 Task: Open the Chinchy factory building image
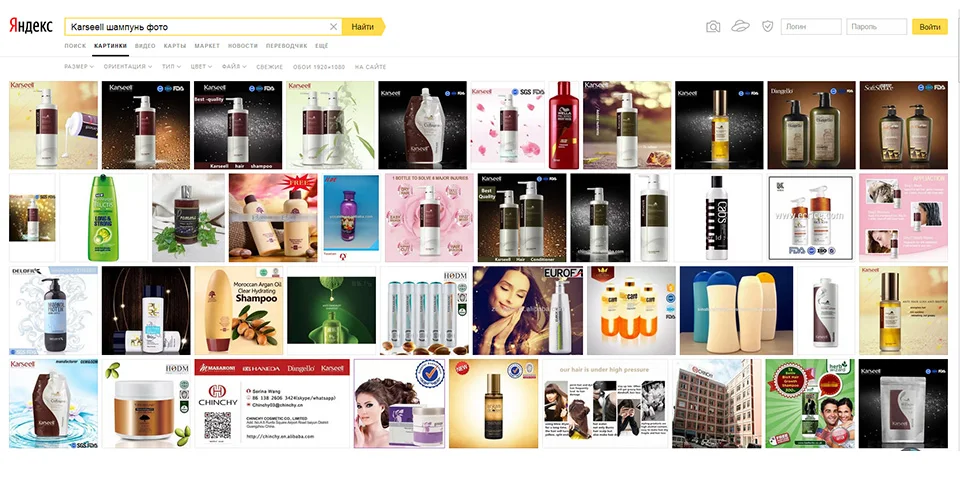[x=716, y=404]
